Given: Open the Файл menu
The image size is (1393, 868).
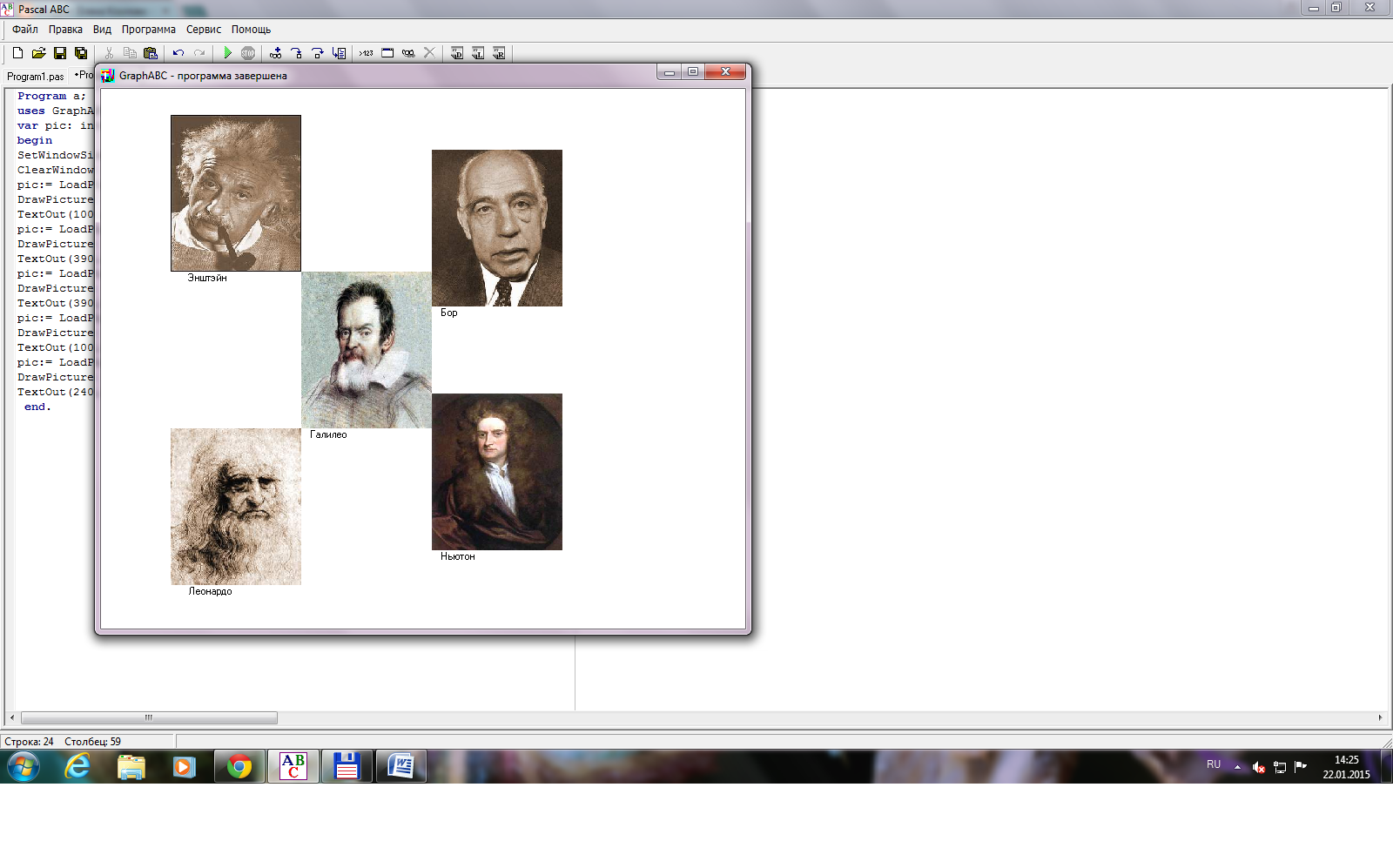Looking at the screenshot, I should click(25, 30).
